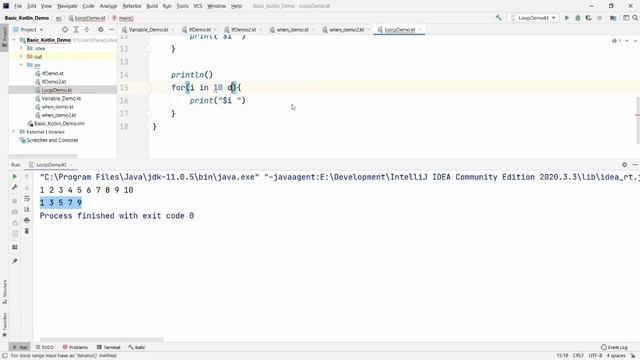Click Expand All icon in Project panel
The image size is (640, 360).
pyautogui.click(x=76, y=29)
